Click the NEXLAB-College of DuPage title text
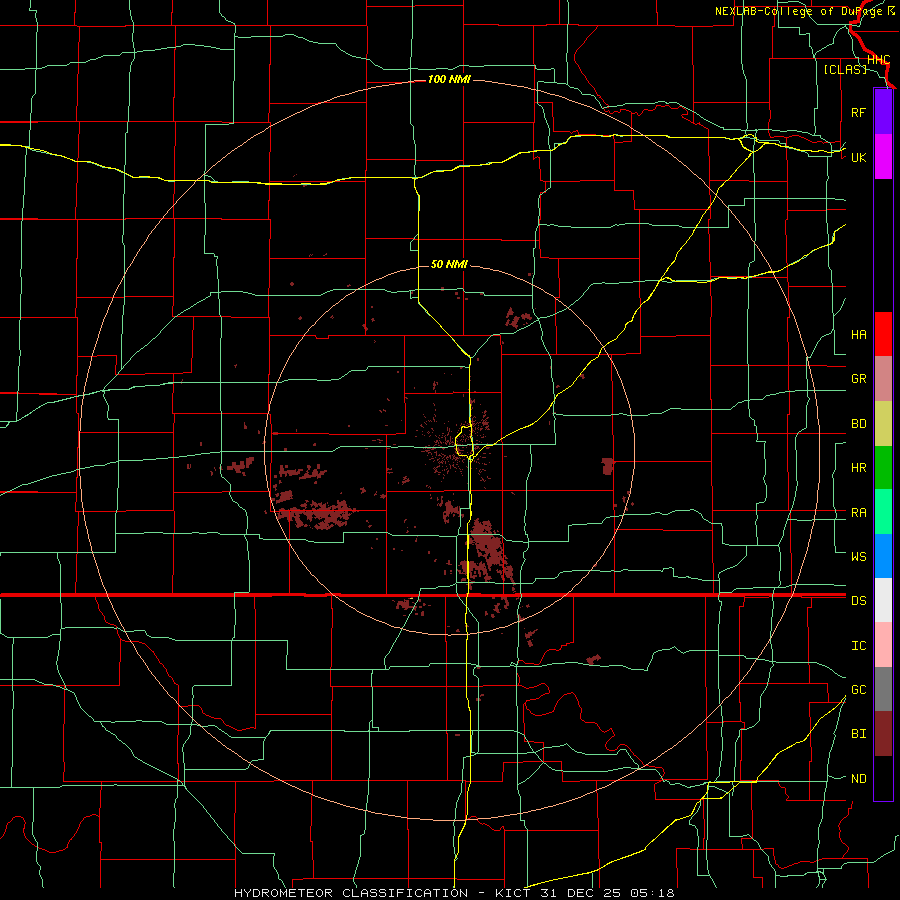This screenshot has width=900, height=900. pos(800,11)
